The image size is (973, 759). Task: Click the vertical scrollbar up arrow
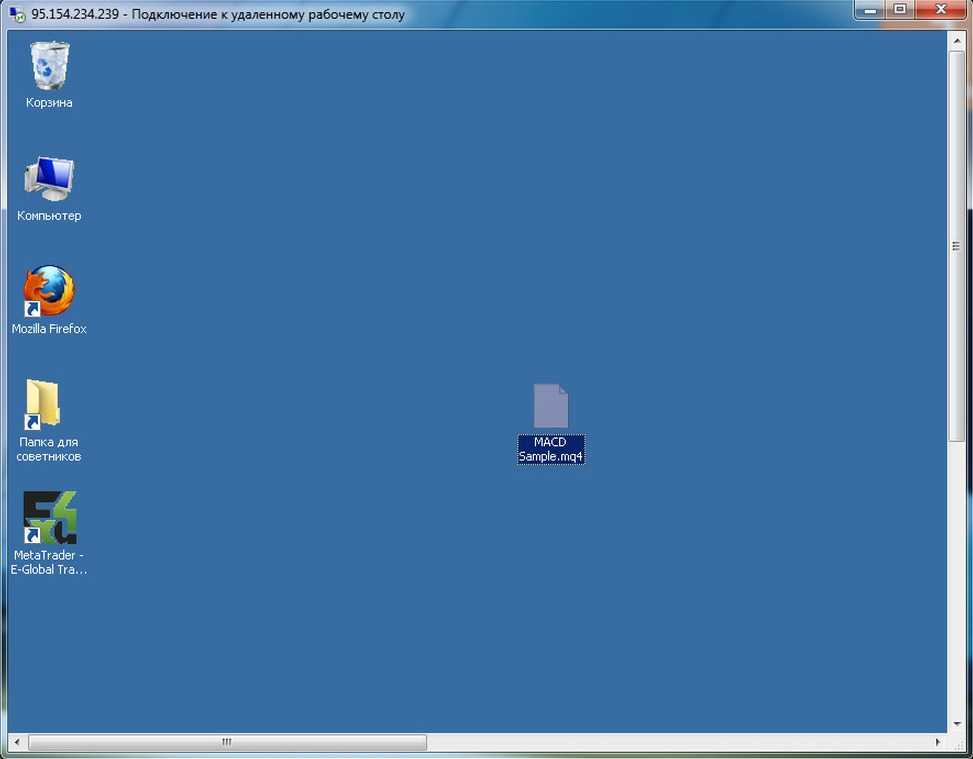point(956,40)
